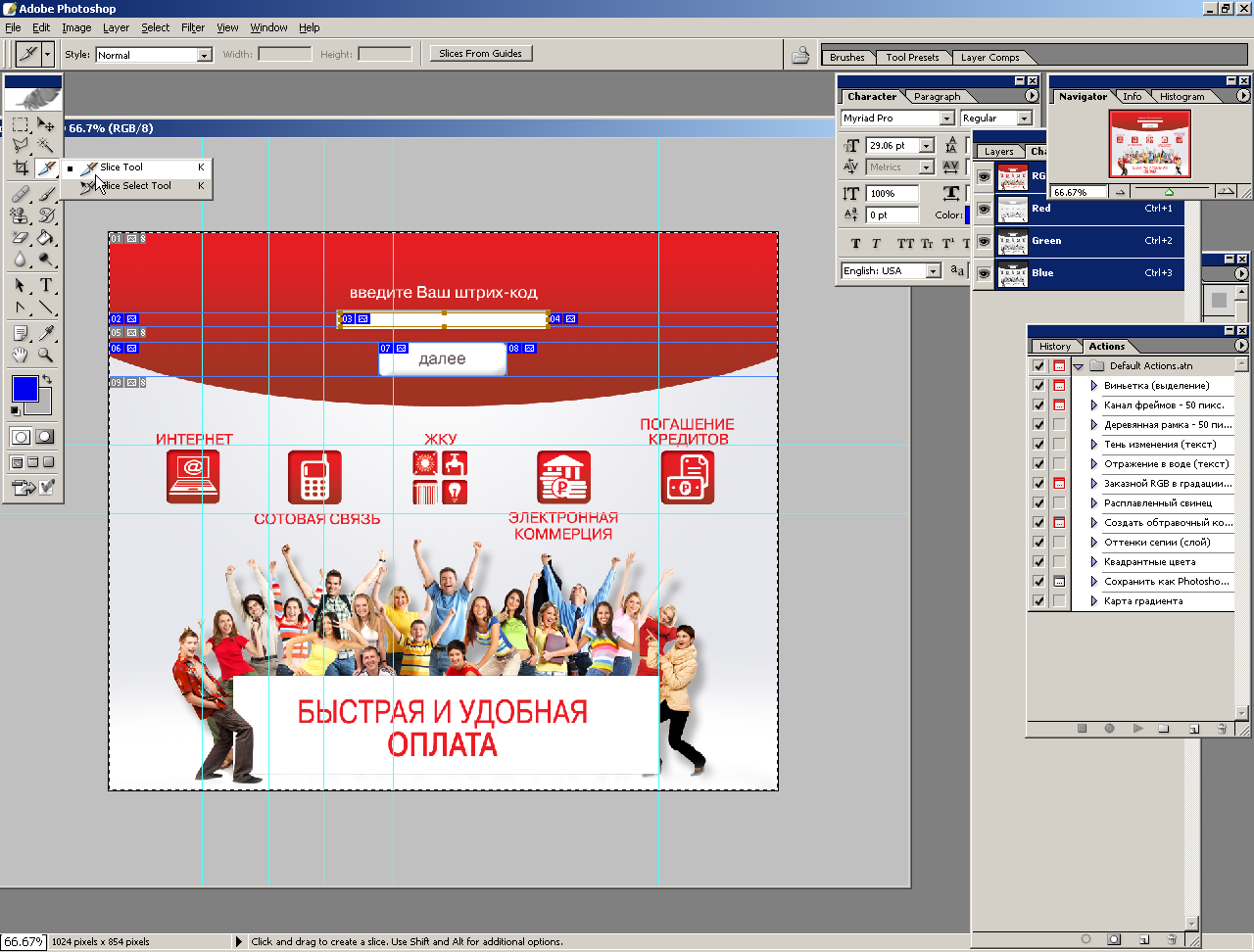Open the Character panel options menu button
This screenshot has width=1254, height=952.
point(1032,96)
